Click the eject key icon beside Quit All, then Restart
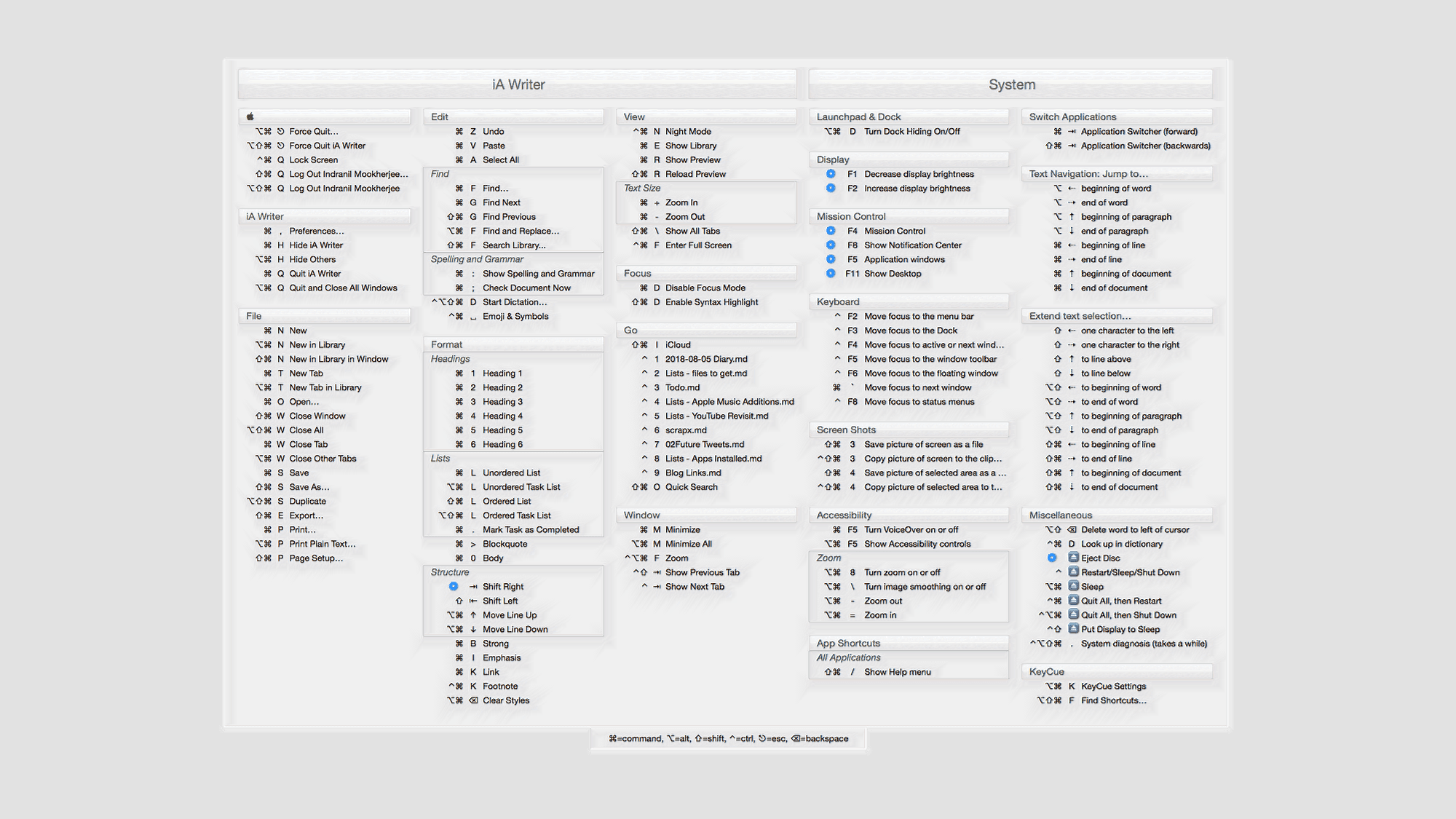Screen dimensions: 1456x819 [x=1073, y=601]
